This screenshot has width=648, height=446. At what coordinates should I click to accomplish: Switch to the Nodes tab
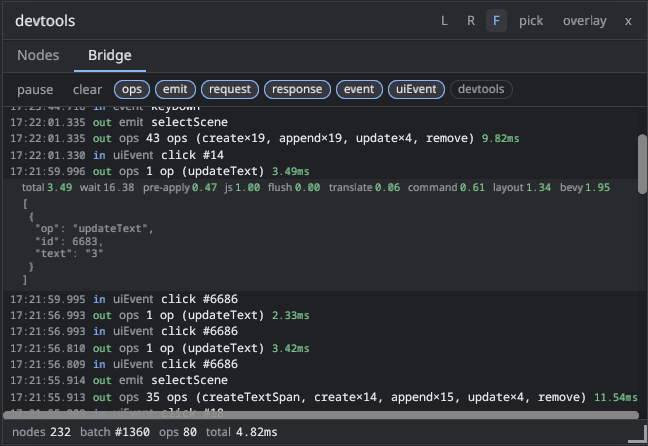click(38, 55)
